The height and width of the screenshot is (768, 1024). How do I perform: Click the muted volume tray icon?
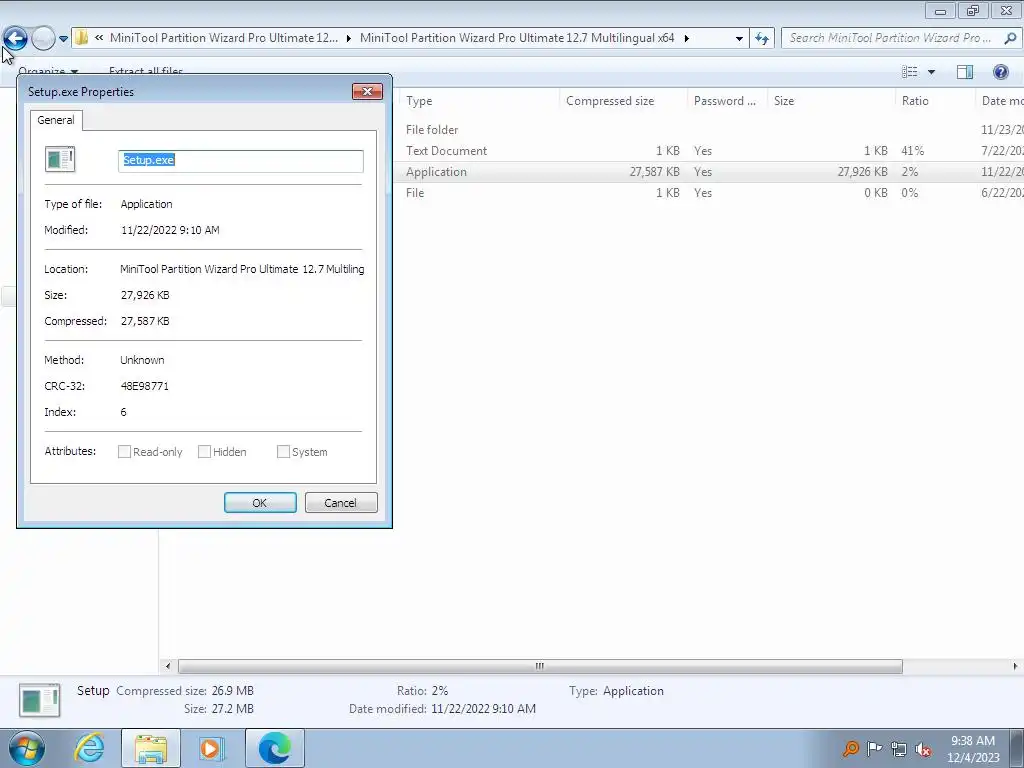pyautogui.click(x=923, y=749)
